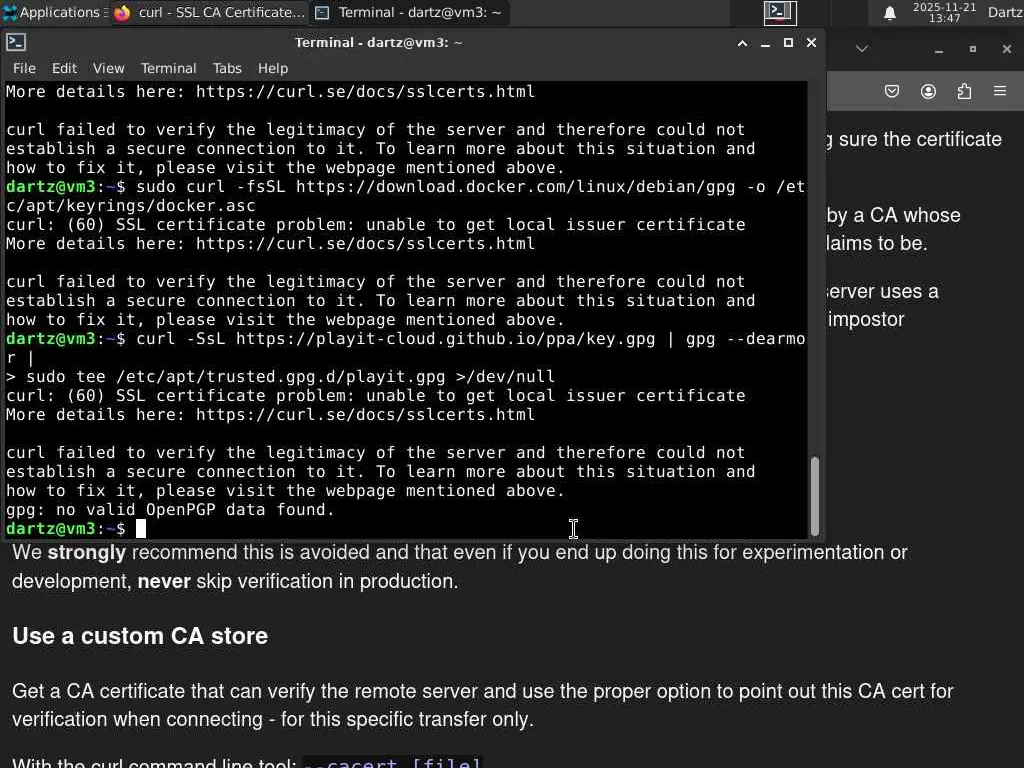The width and height of the screenshot is (1024, 768).
Task: Open the Firefox account icon
Action: click(x=928, y=91)
